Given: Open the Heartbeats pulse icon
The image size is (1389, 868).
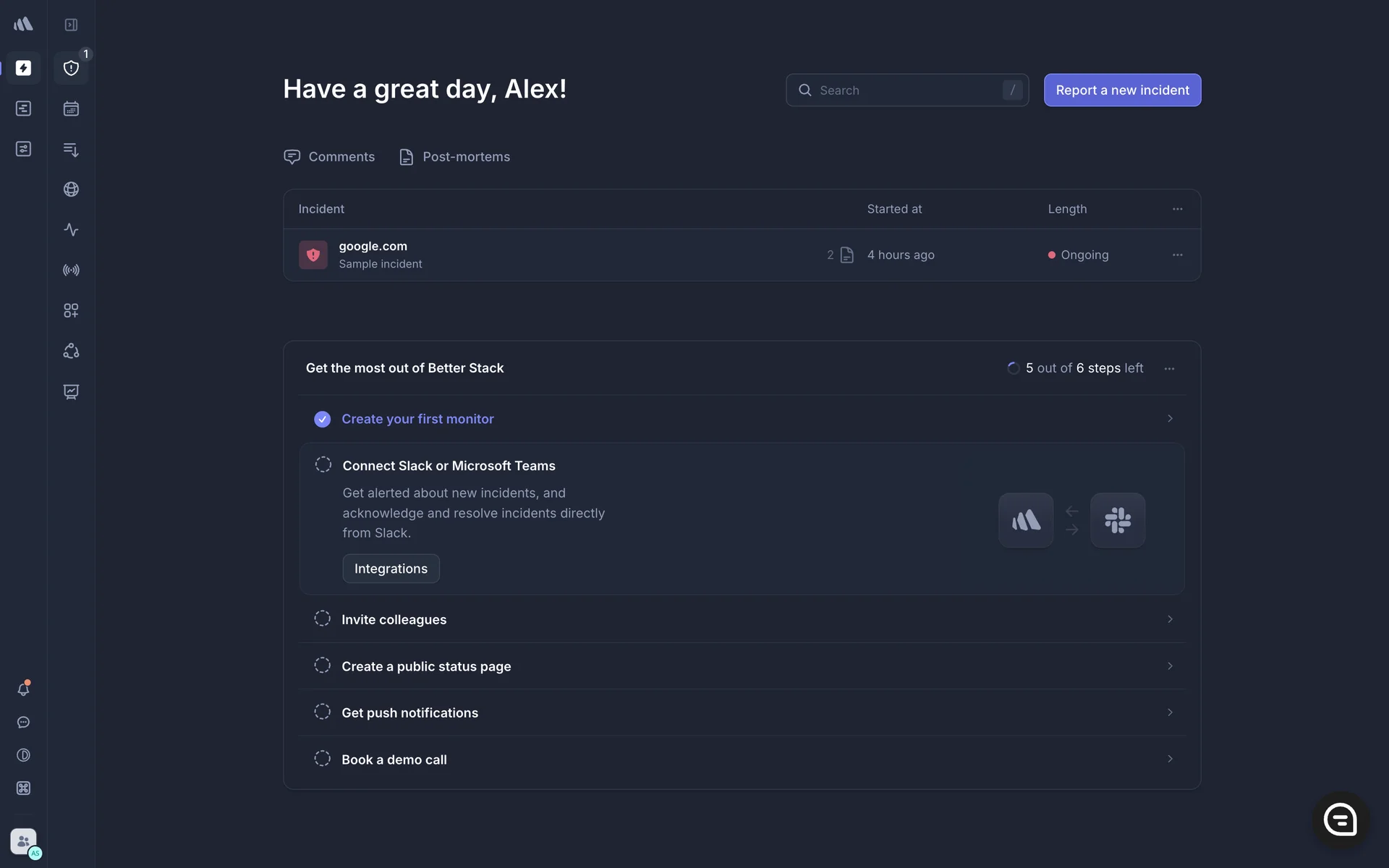Looking at the screenshot, I should coord(71,230).
